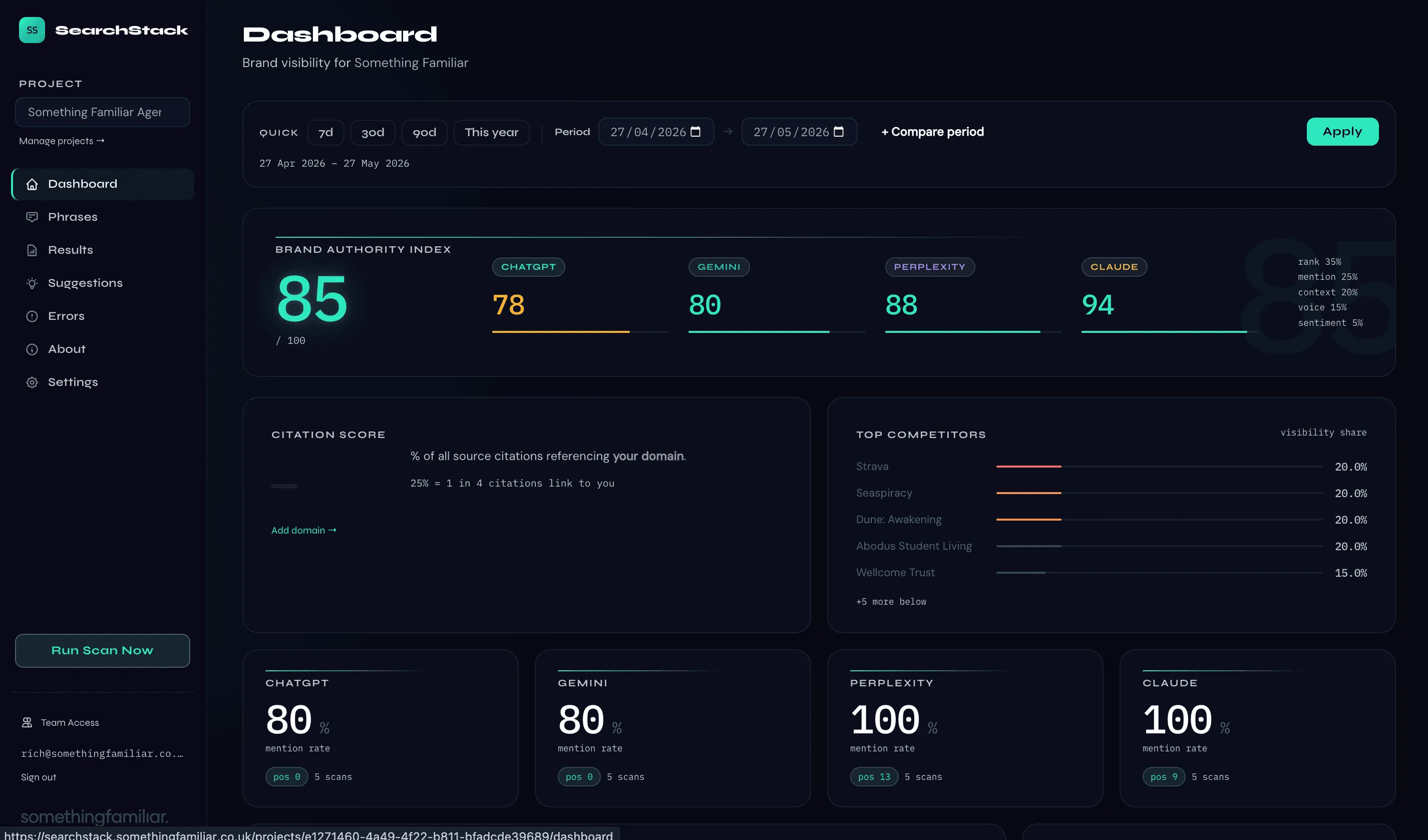Select the This year quick range
The height and width of the screenshot is (840, 1428).
pyautogui.click(x=491, y=133)
